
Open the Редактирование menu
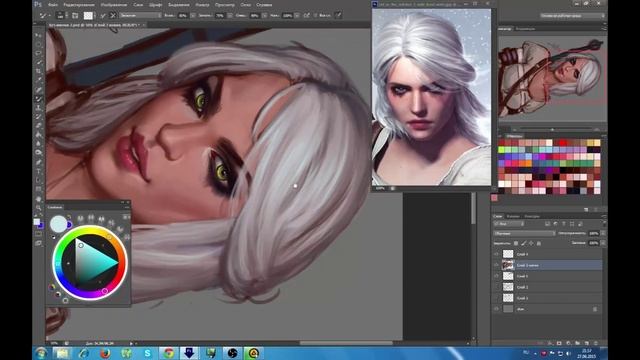[x=79, y=5]
